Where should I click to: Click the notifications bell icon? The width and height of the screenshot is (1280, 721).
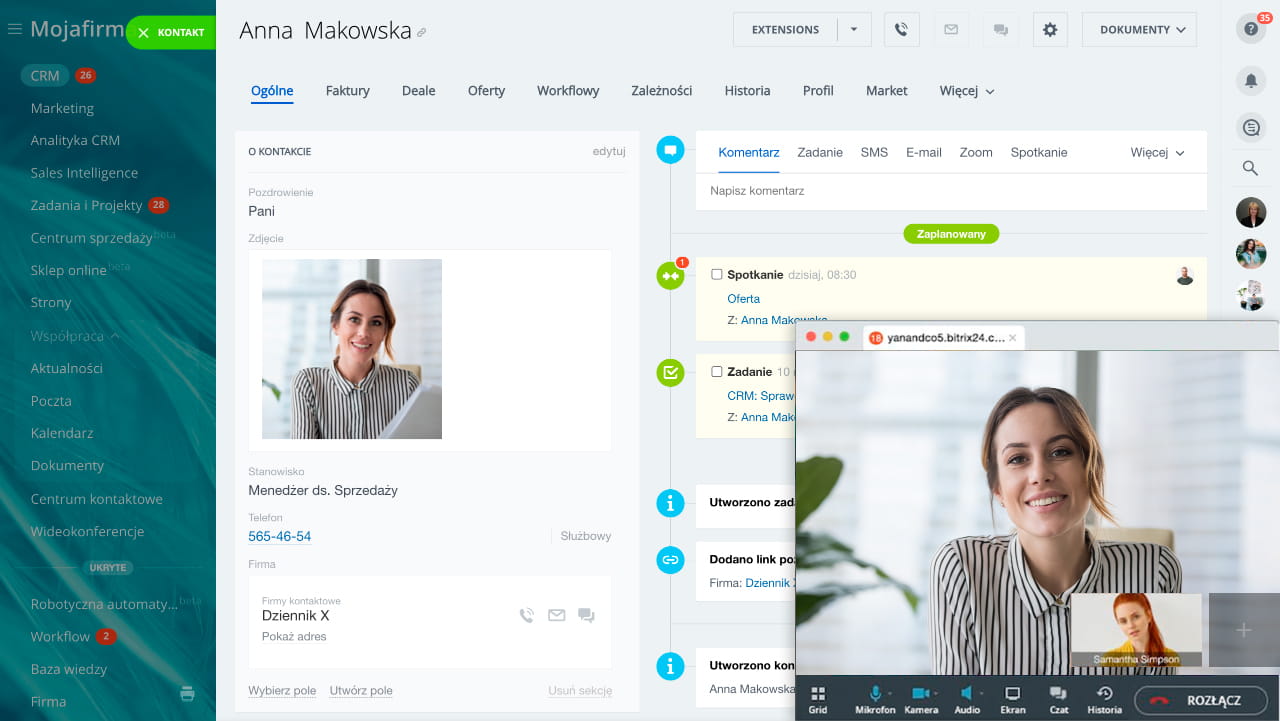click(1250, 80)
